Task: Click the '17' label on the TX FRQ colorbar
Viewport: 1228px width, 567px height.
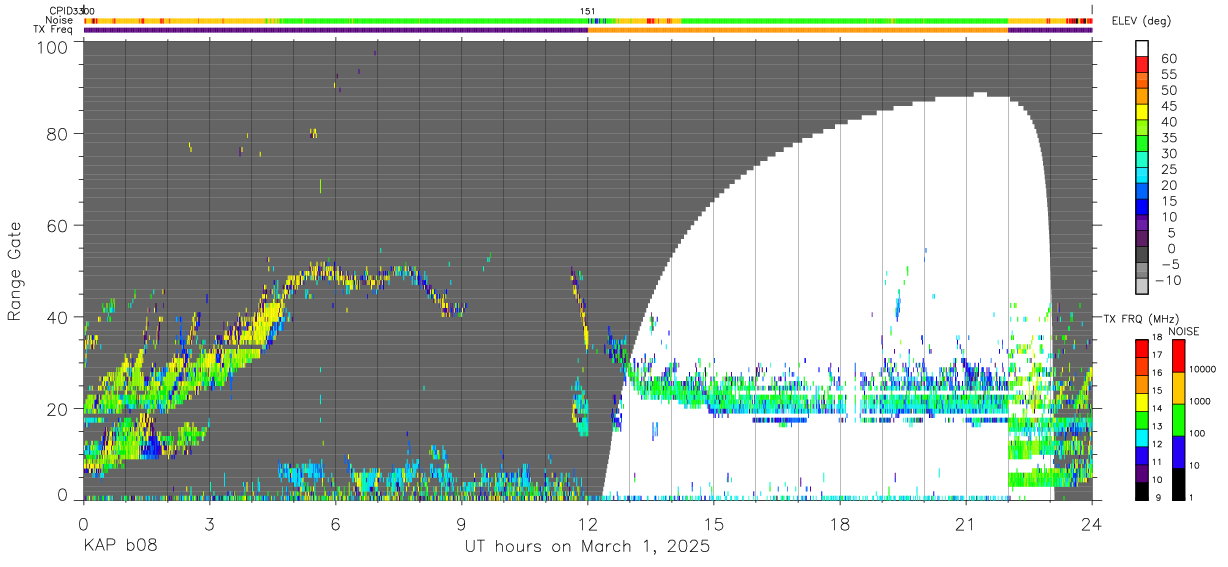Action: coord(1157,355)
